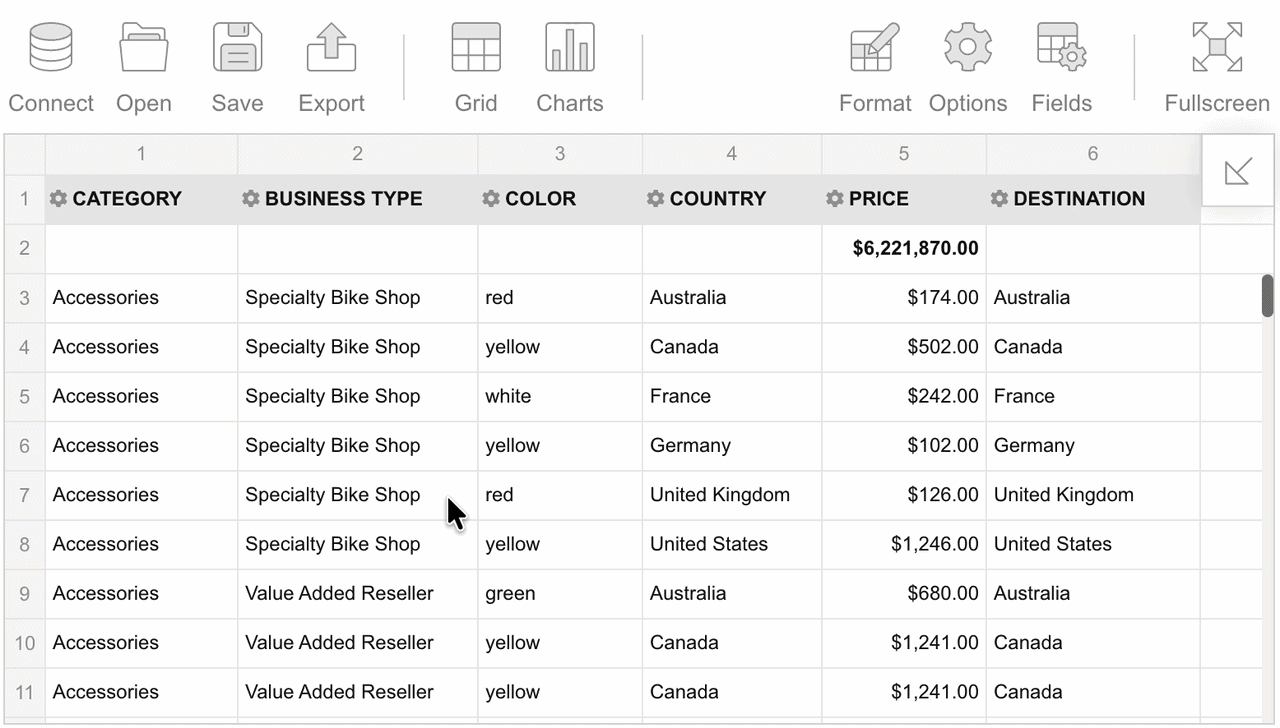Click the Accessories cell in row 4
1280x728 pixels.
(x=141, y=347)
